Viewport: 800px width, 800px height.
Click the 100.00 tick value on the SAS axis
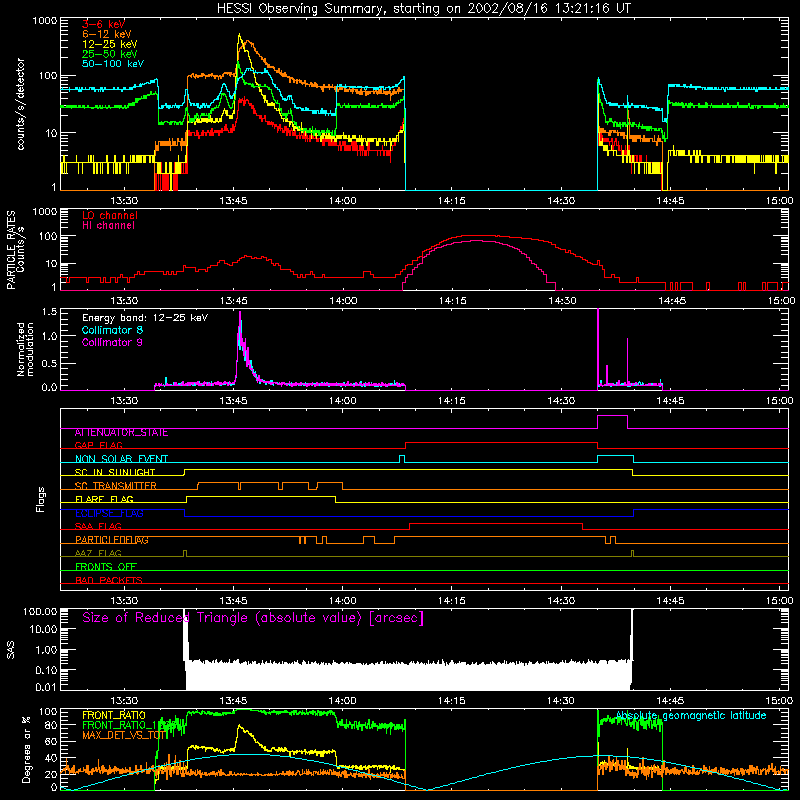(40, 612)
